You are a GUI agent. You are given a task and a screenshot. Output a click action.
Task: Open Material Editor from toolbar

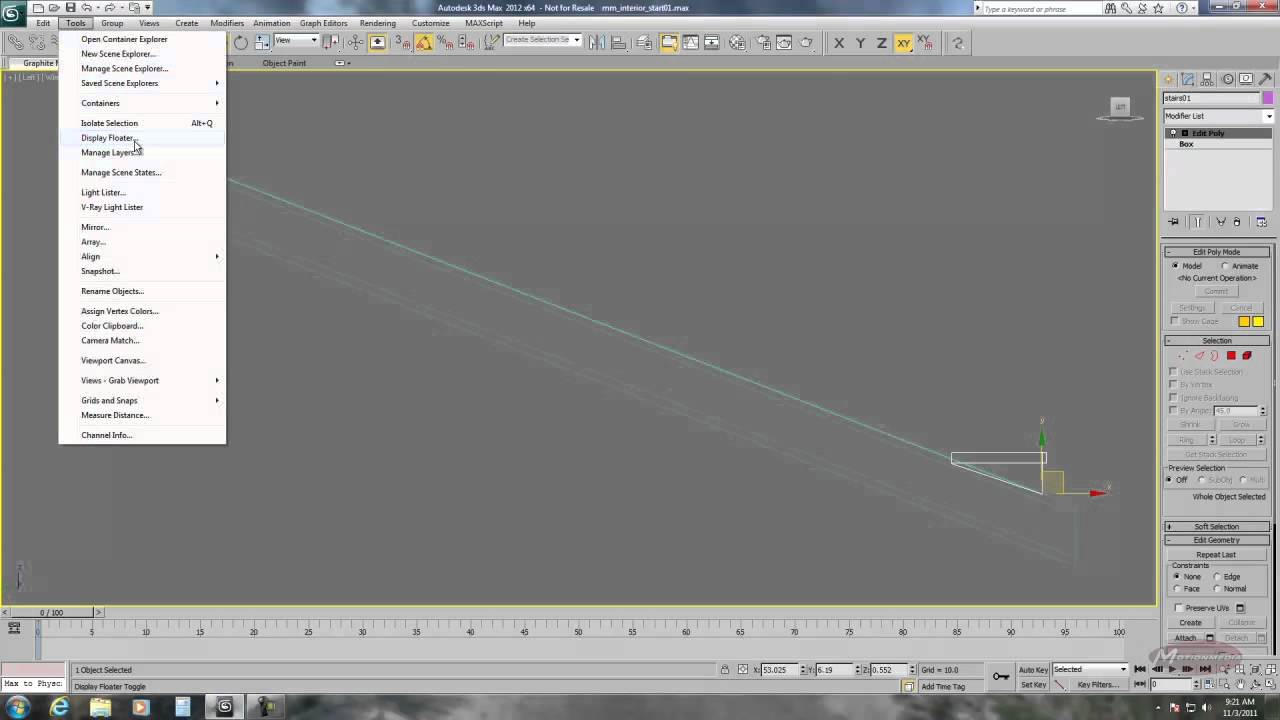[738, 42]
